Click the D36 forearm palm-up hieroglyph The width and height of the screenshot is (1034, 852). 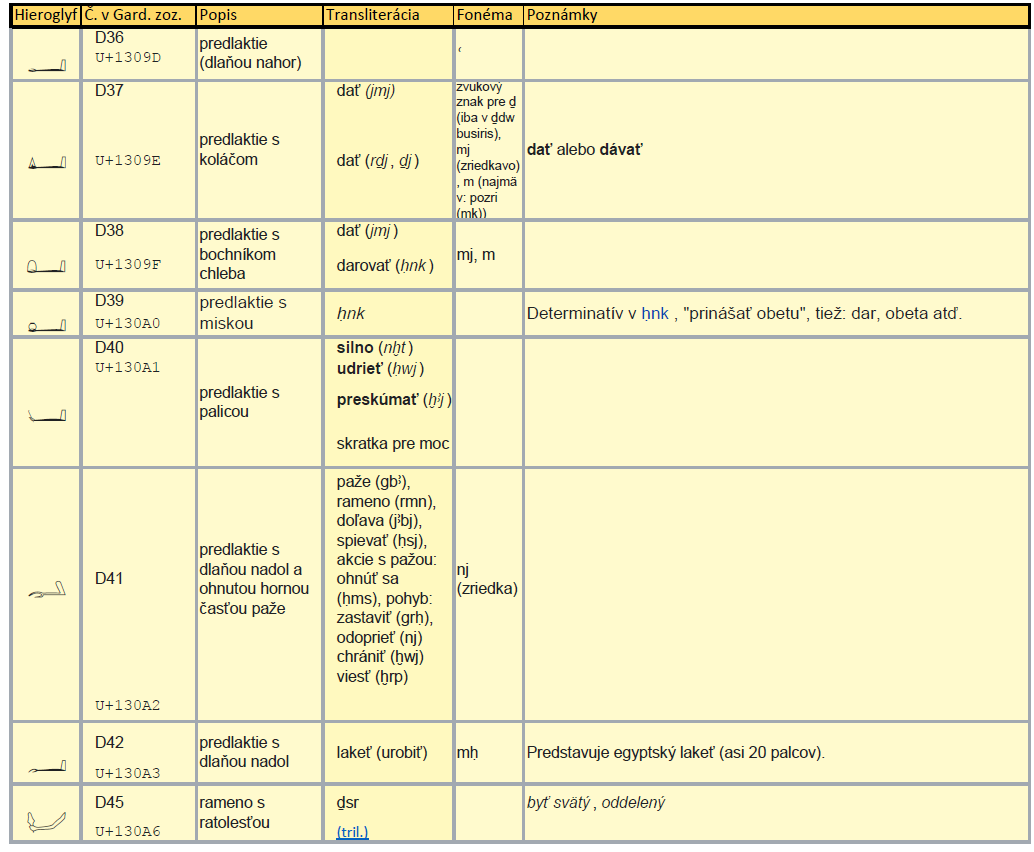pos(46,67)
